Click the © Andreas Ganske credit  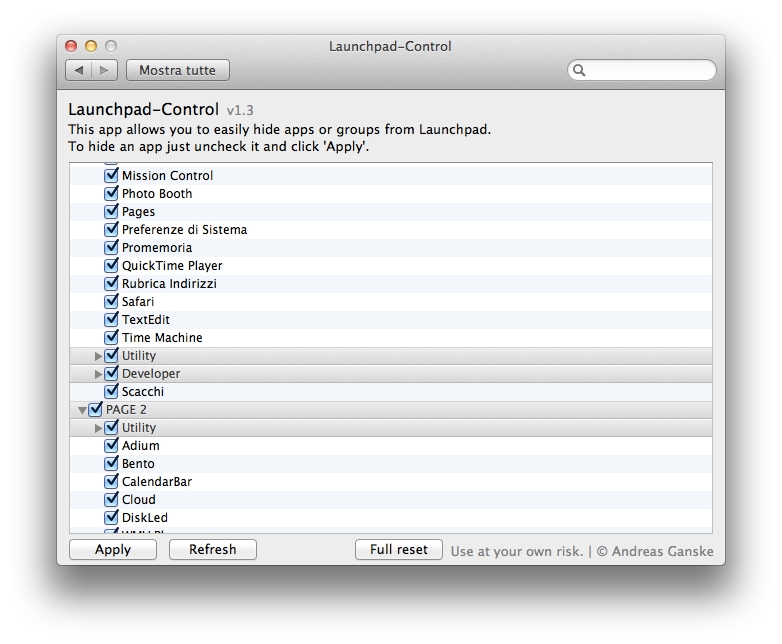tap(655, 551)
